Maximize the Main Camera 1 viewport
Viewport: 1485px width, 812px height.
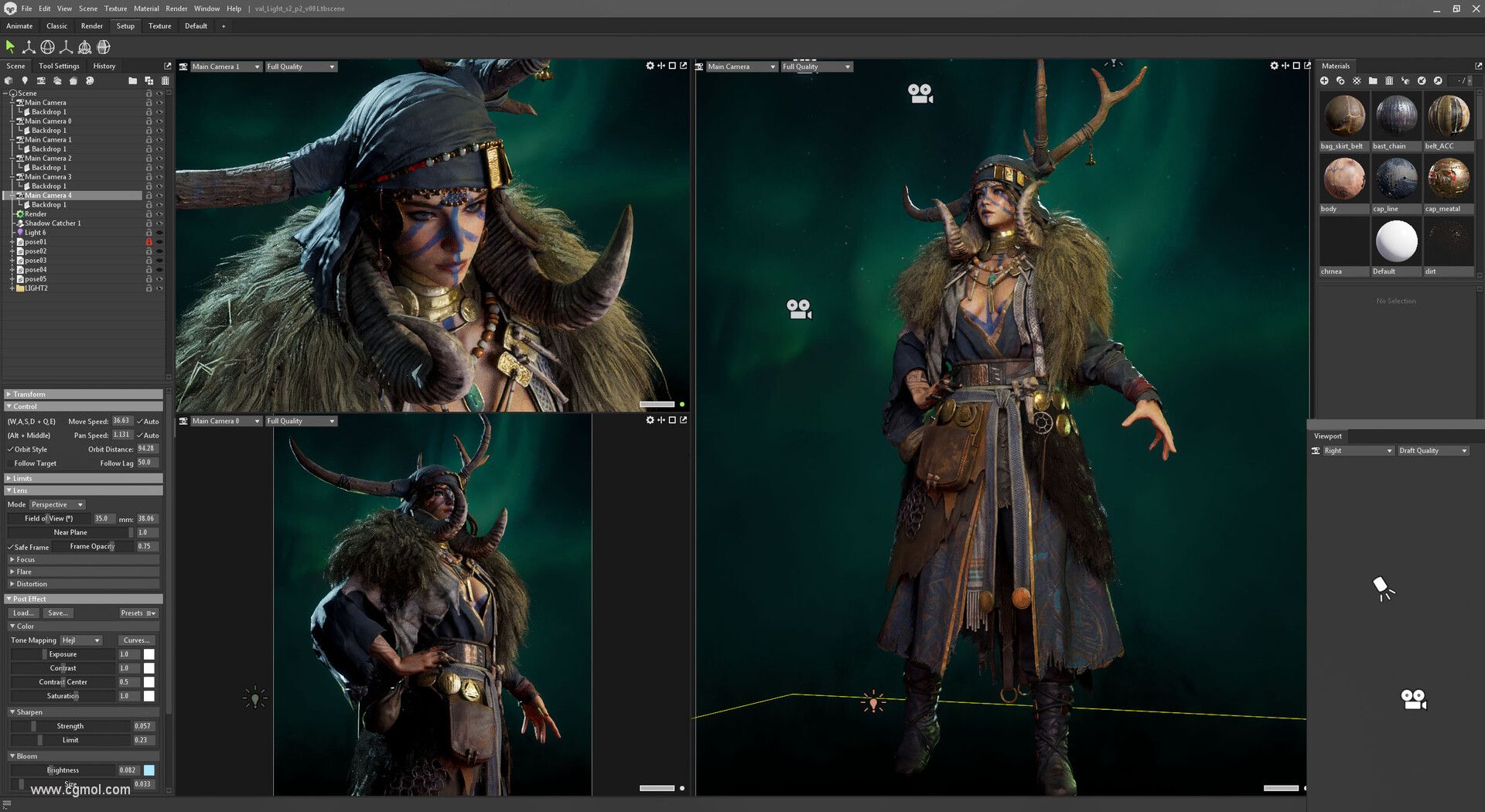pyautogui.click(x=672, y=66)
